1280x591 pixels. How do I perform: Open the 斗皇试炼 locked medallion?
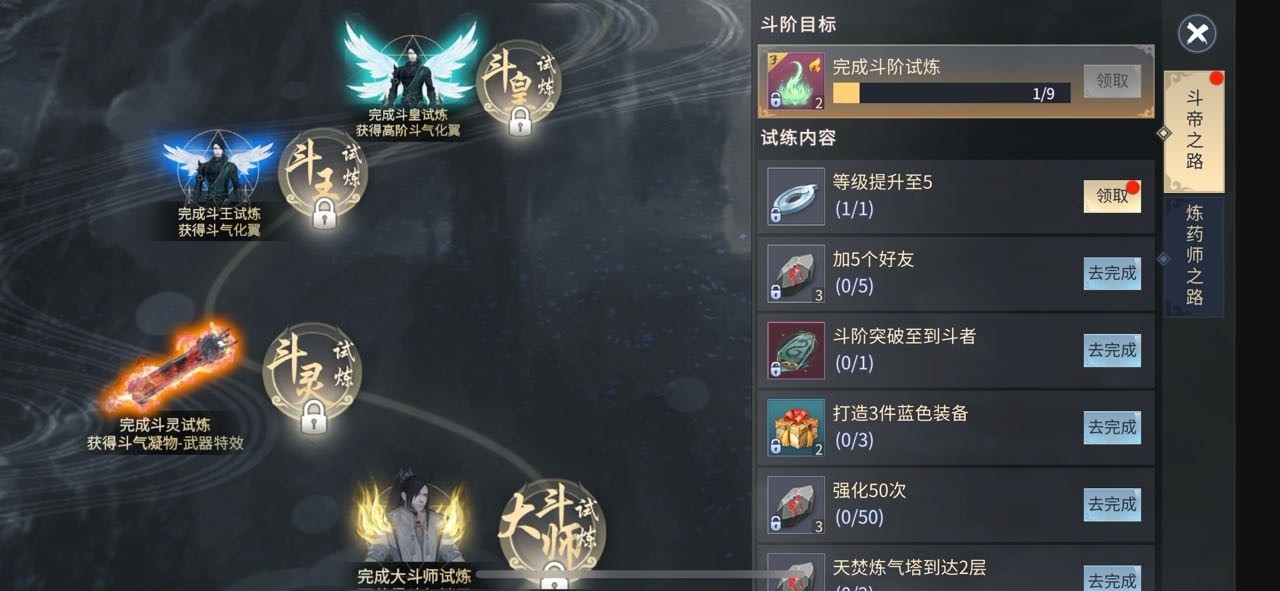point(518,87)
